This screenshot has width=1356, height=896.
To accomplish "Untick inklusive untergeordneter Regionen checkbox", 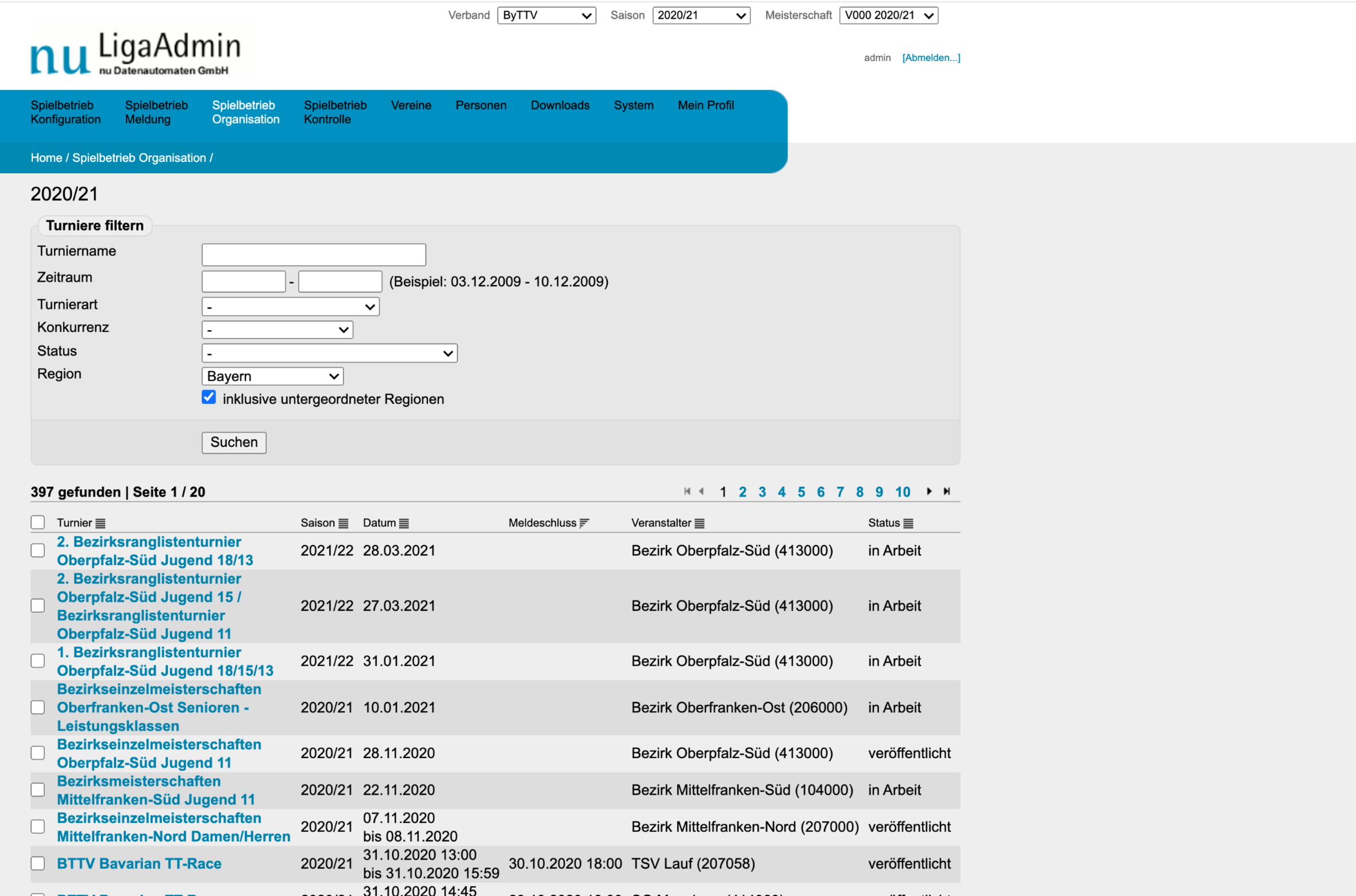I will (209, 397).
